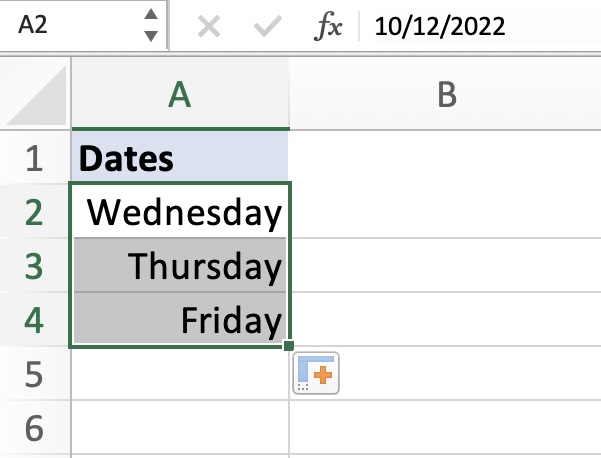Click the fill handle square of selection

[x=289, y=346]
